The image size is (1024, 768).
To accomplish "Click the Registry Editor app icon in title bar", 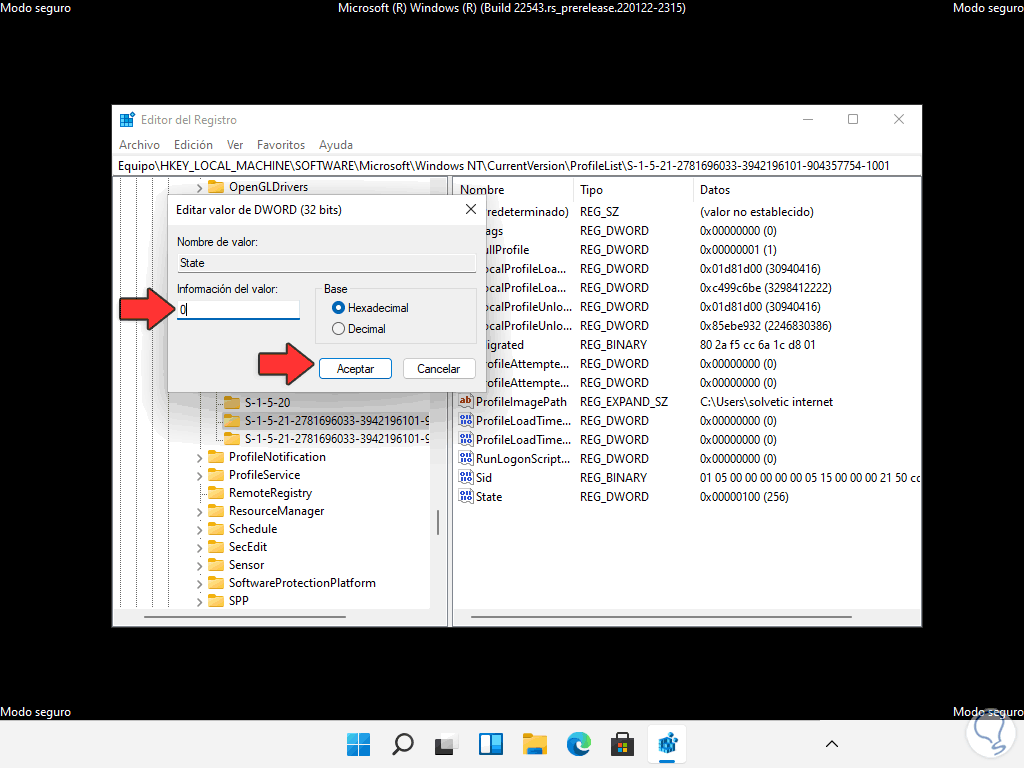I will point(127,120).
